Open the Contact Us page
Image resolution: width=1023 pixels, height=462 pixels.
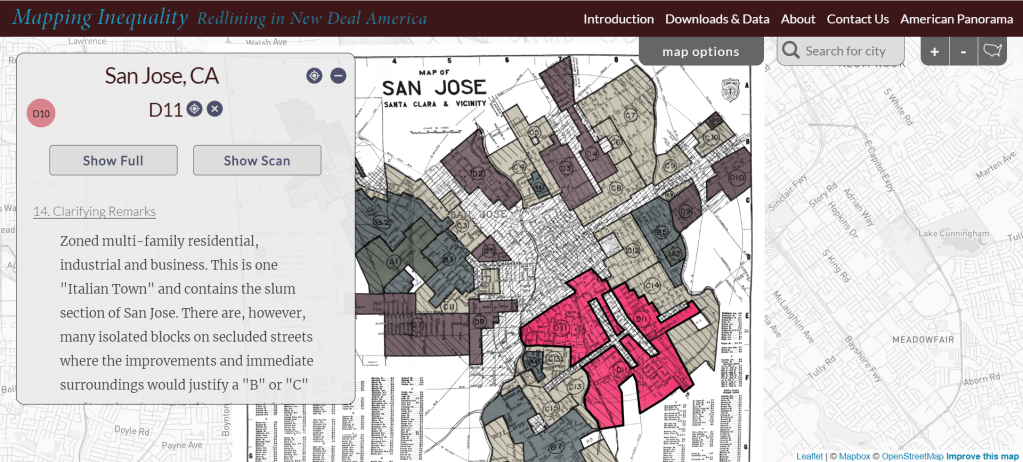857,19
